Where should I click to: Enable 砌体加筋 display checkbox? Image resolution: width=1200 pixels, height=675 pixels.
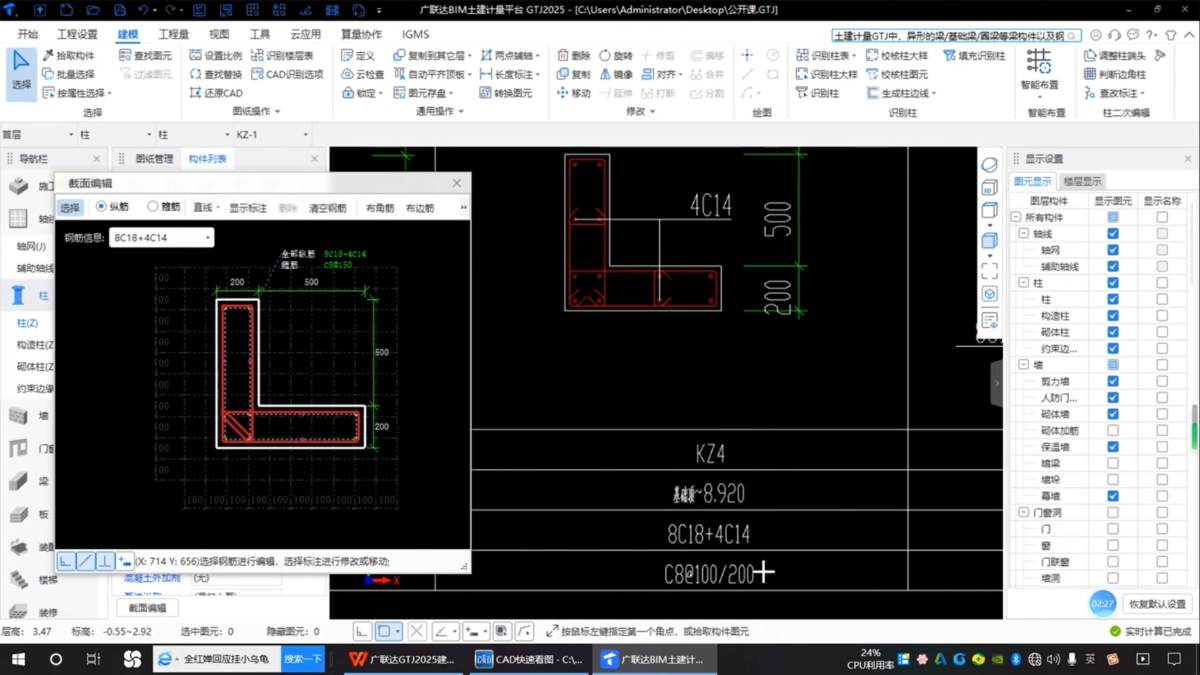click(1113, 430)
